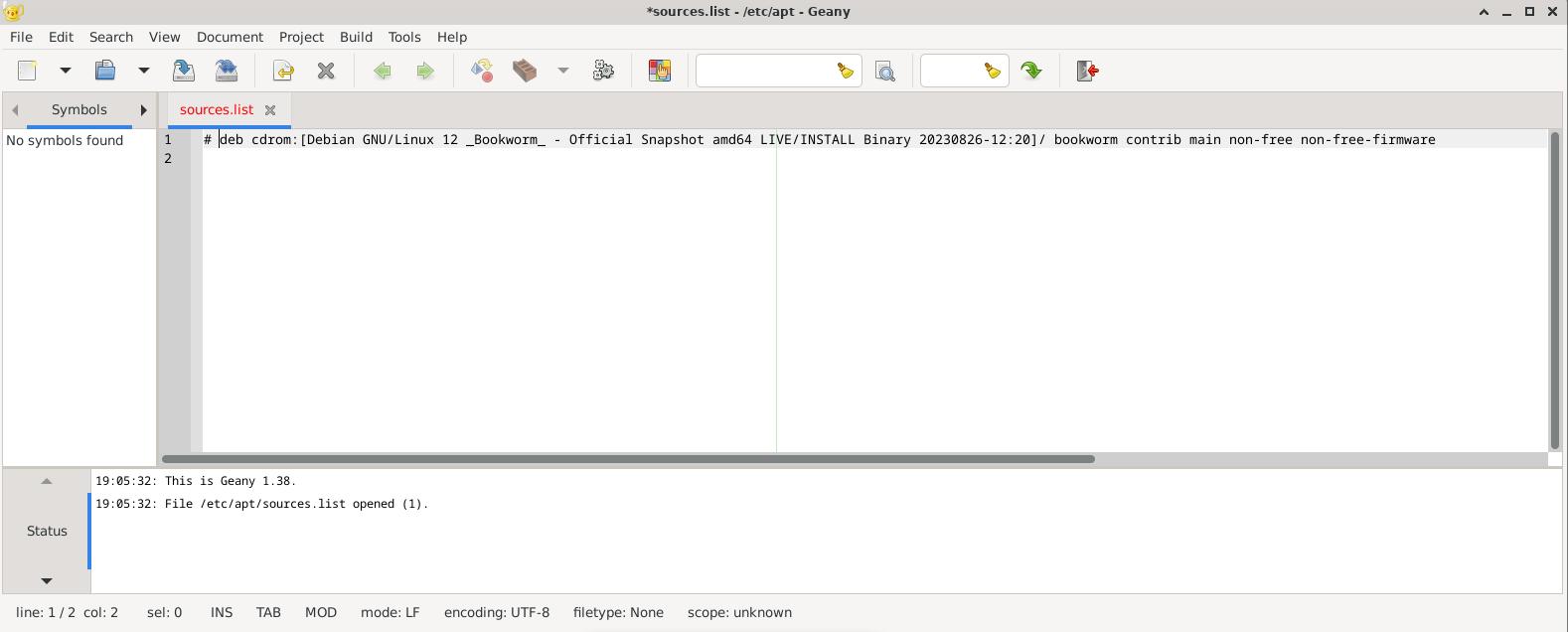
Task: Open the Project menu
Action: coord(301,37)
